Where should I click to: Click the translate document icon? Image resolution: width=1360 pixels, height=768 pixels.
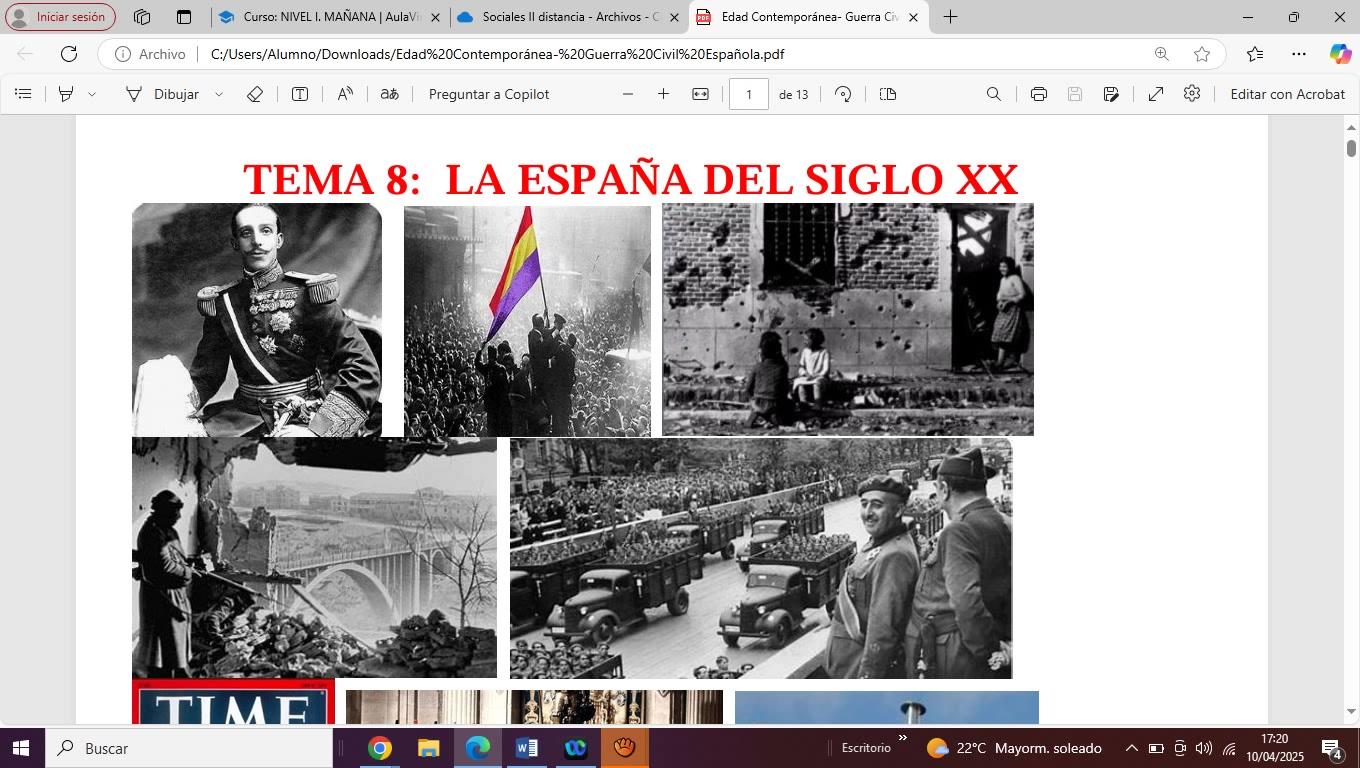pos(390,94)
